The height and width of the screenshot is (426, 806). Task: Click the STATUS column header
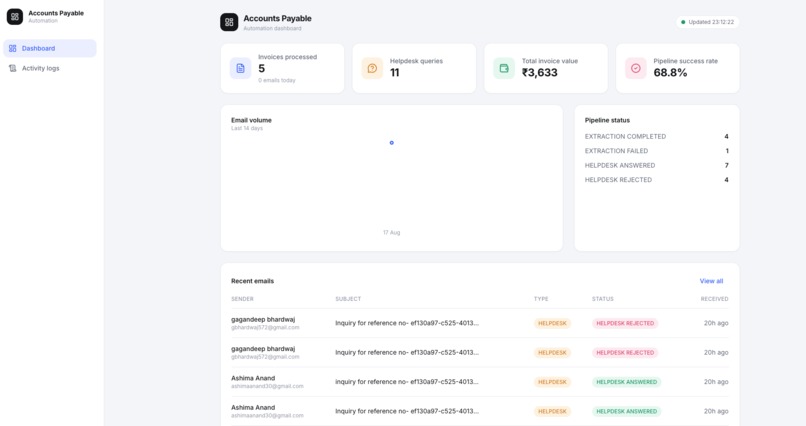click(x=602, y=299)
